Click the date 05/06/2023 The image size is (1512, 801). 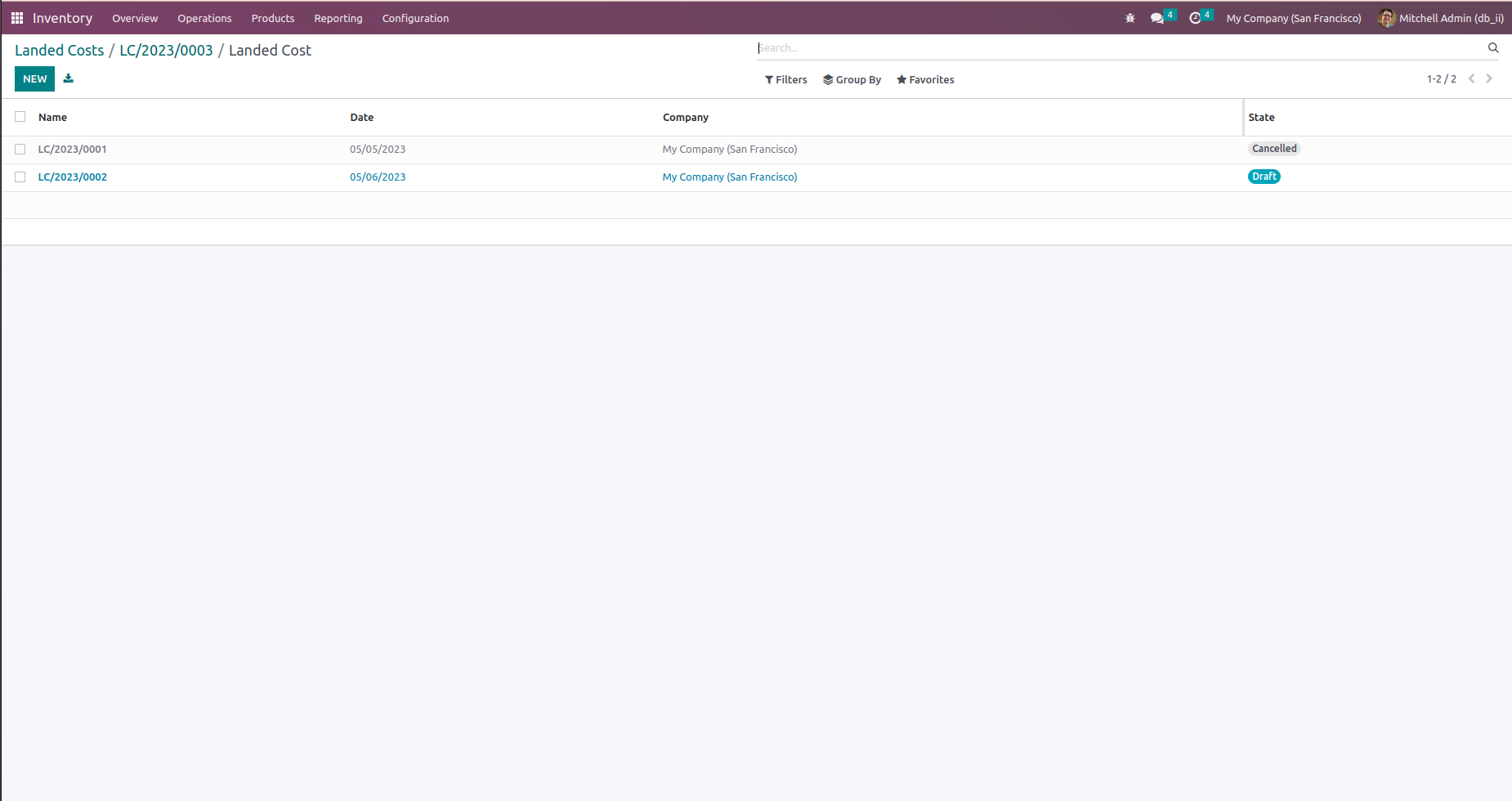378,177
